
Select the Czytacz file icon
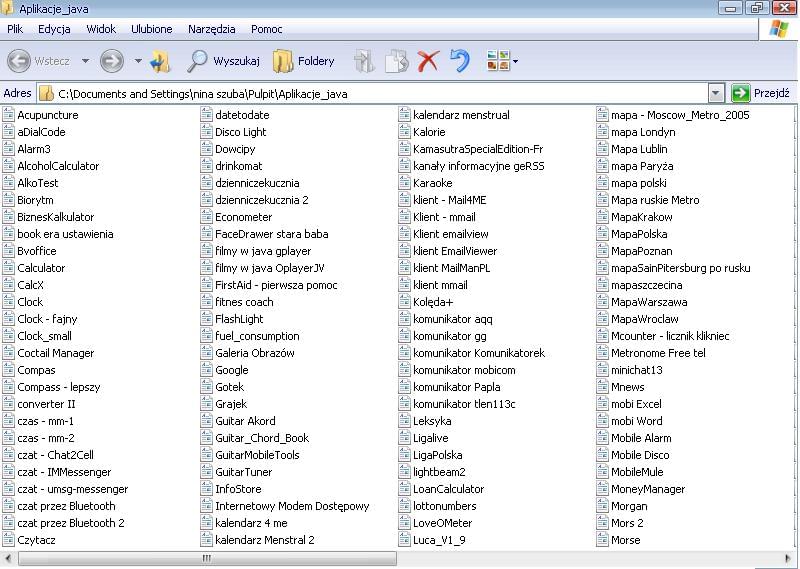[x=8, y=539]
